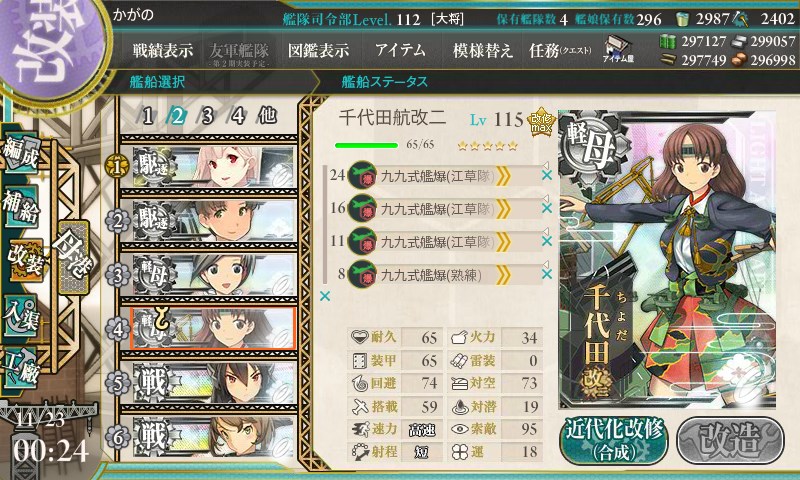Click the 母港 home port icon

click(x=73, y=257)
